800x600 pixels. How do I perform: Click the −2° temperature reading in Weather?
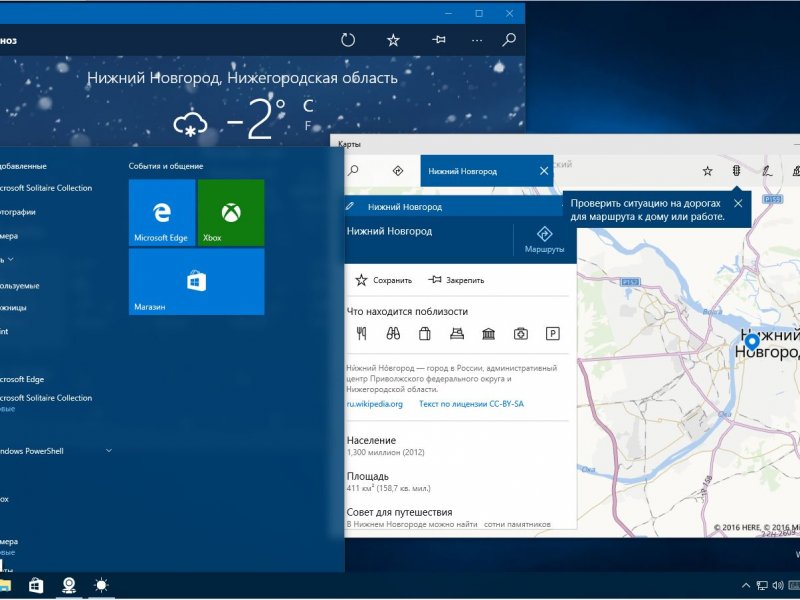pyautogui.click(x=256, y=120)
